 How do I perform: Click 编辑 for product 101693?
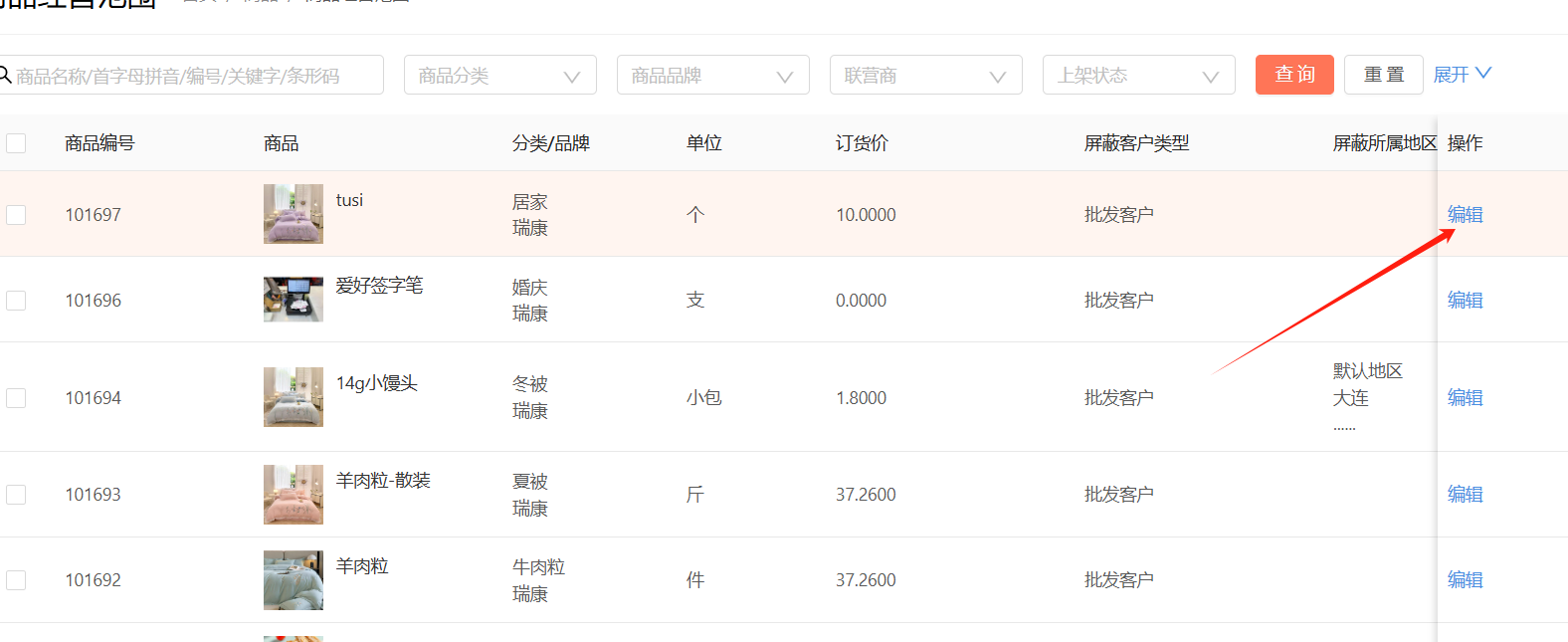(x=1465, y=495)
